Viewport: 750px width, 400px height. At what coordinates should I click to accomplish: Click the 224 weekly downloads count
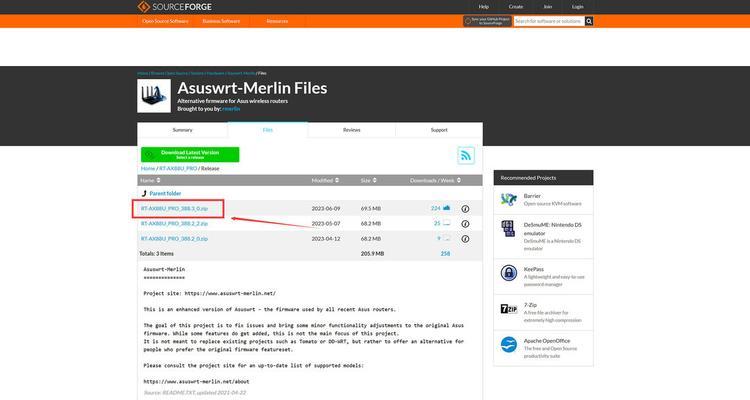coord(435,209)
